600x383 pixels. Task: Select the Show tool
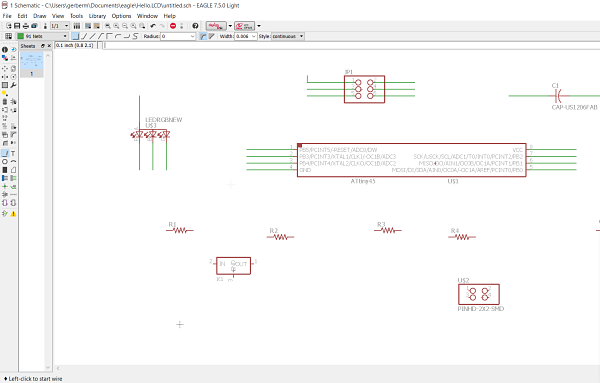click(x=13, y=49)
